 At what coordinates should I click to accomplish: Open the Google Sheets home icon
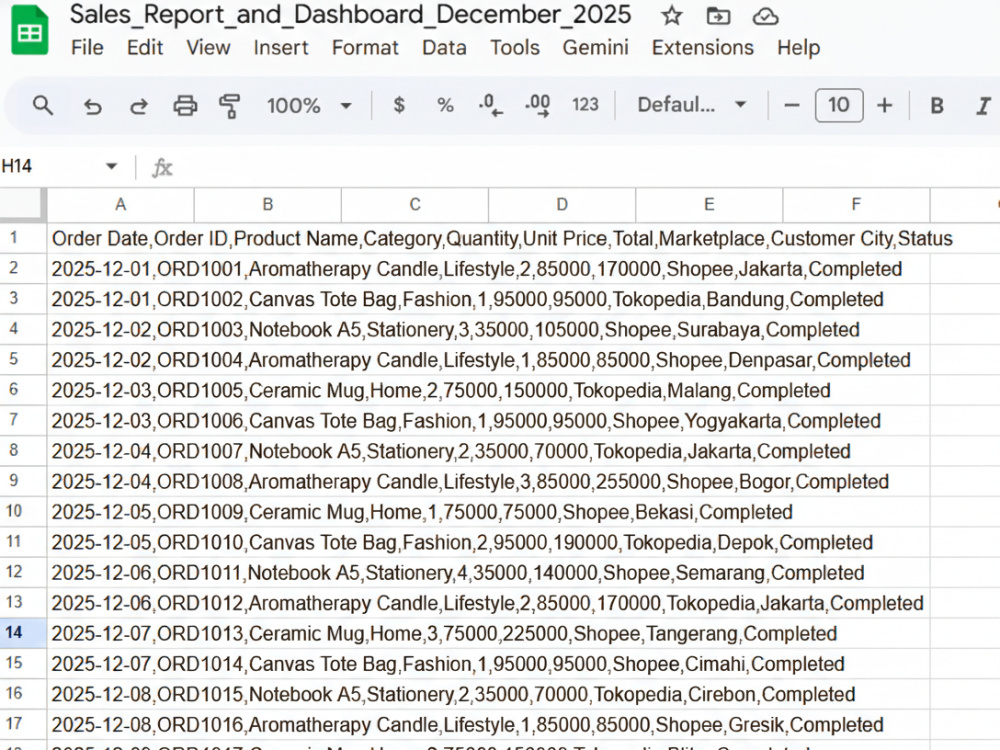(x=29, y=29)
